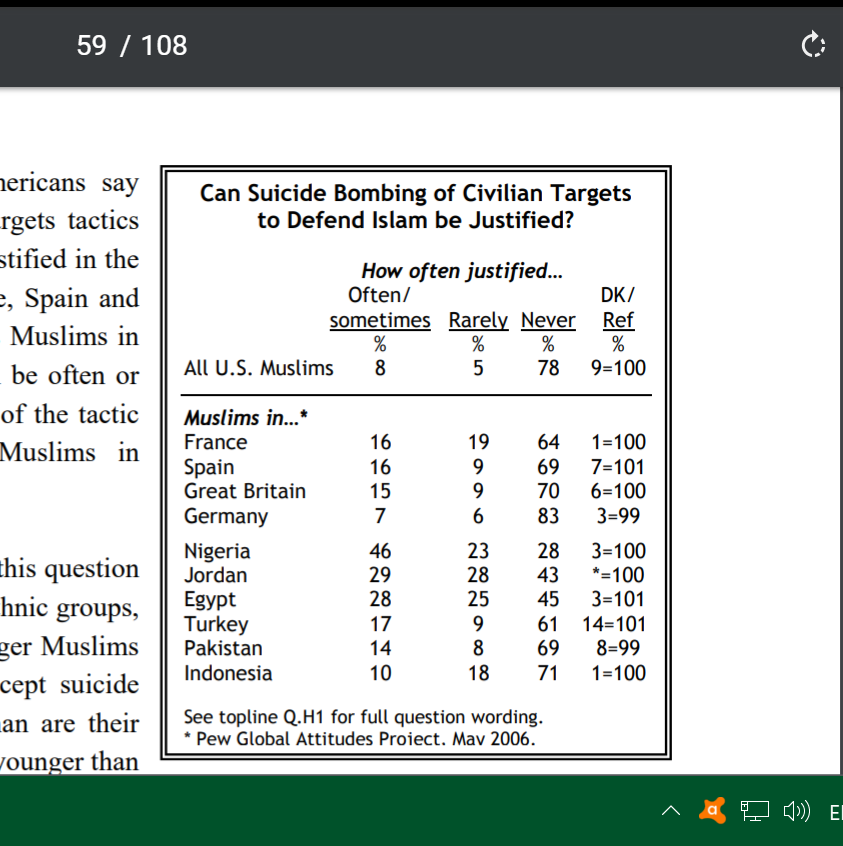Click the 'DK/Ref' column header
843x846 pixels.
point(618,308)
